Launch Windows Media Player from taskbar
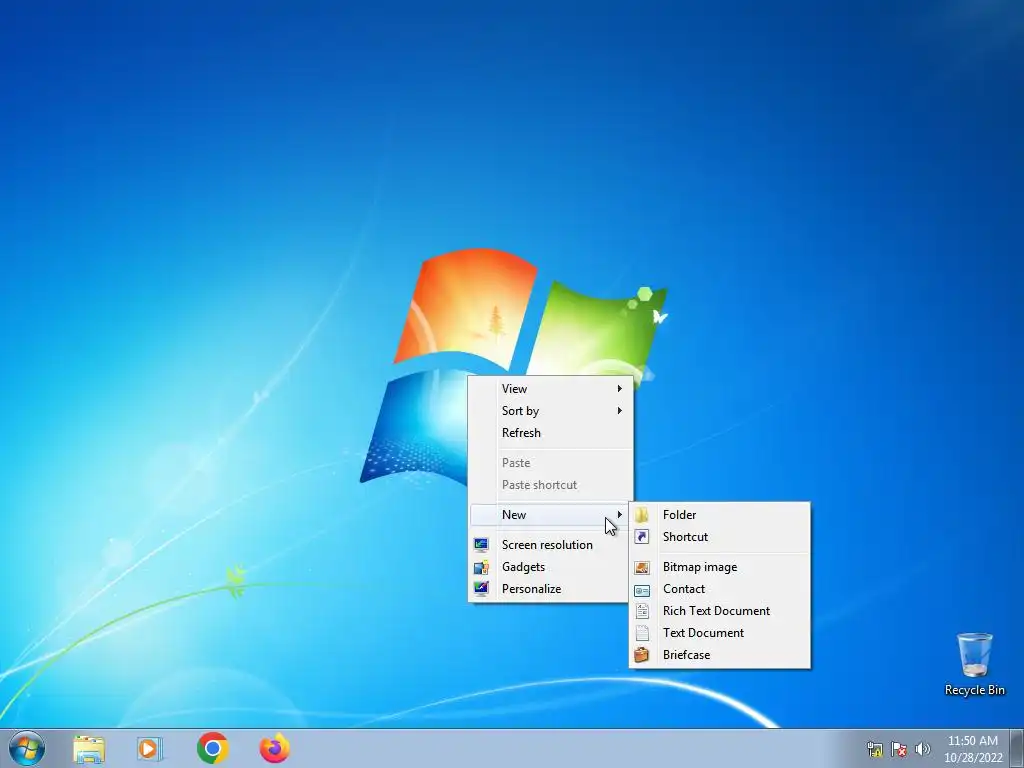 (x=150, y=749)
